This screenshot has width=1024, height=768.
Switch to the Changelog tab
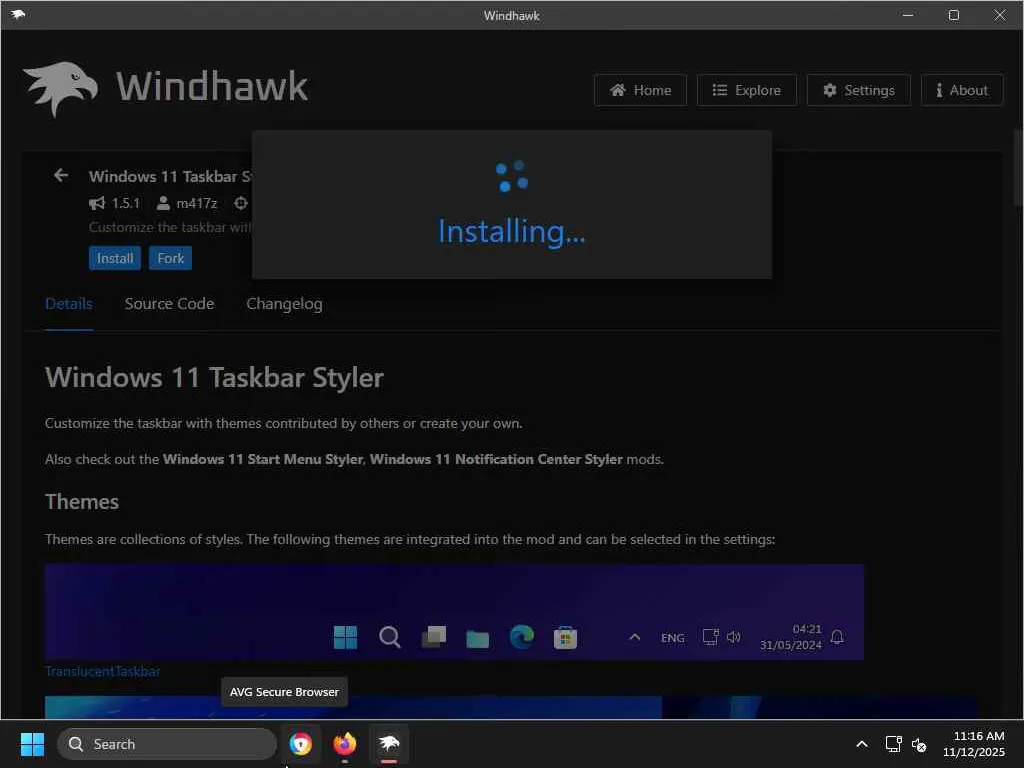coord(284,304)
